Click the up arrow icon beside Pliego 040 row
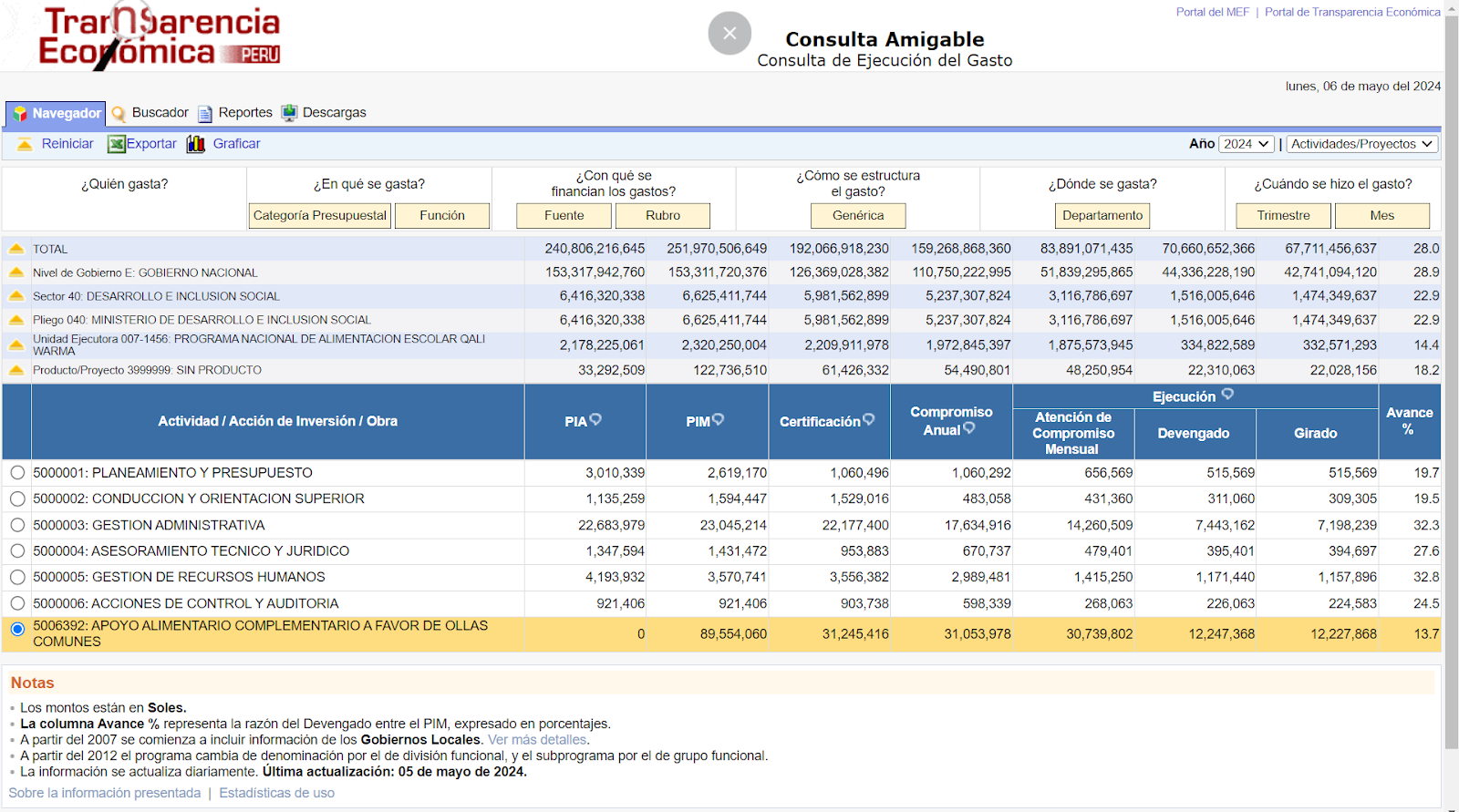 (16, 319)
